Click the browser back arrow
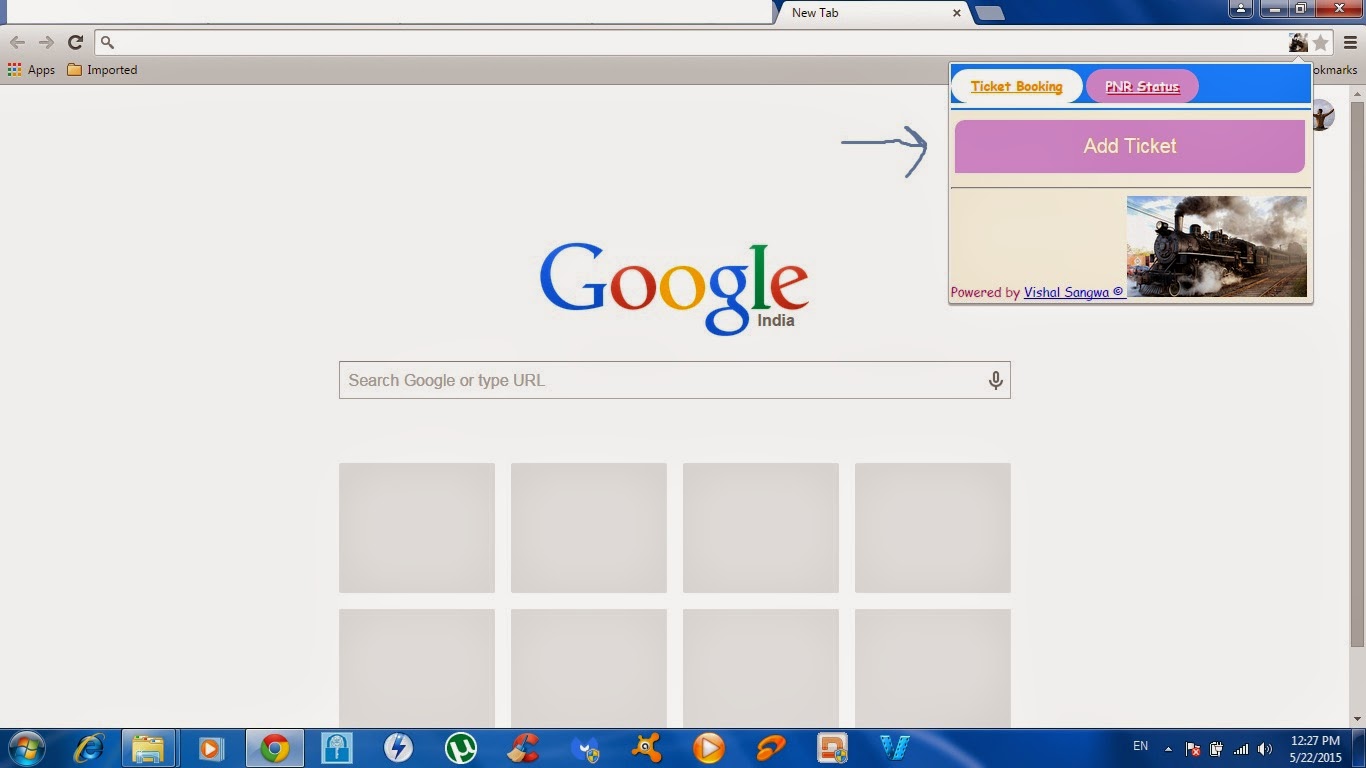The width and height of the screenshot is (1366, 768). tap(17, 42)
